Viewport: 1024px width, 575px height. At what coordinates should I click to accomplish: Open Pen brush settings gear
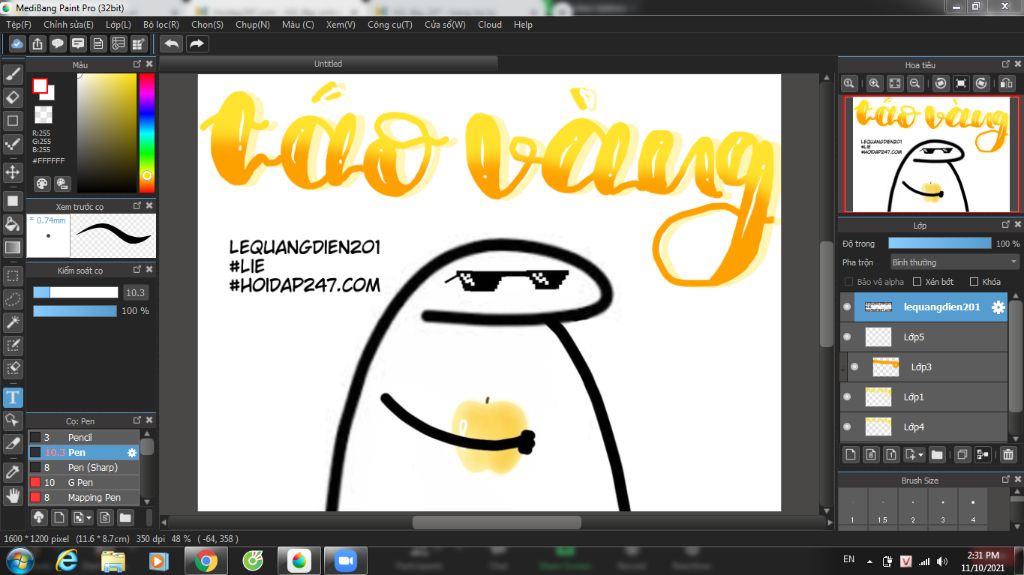coord(132,452)
